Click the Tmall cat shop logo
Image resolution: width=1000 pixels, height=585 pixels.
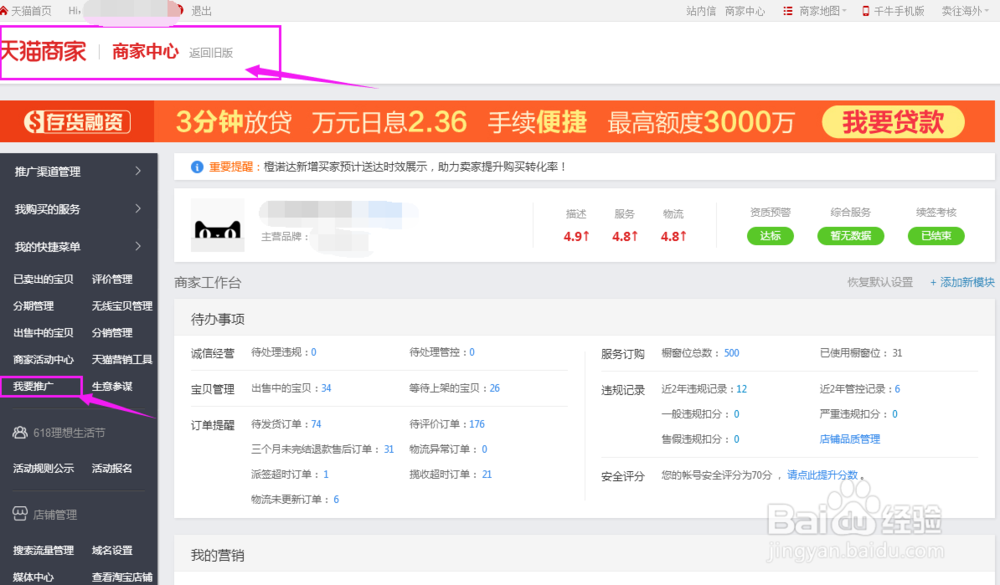[217, 225]
